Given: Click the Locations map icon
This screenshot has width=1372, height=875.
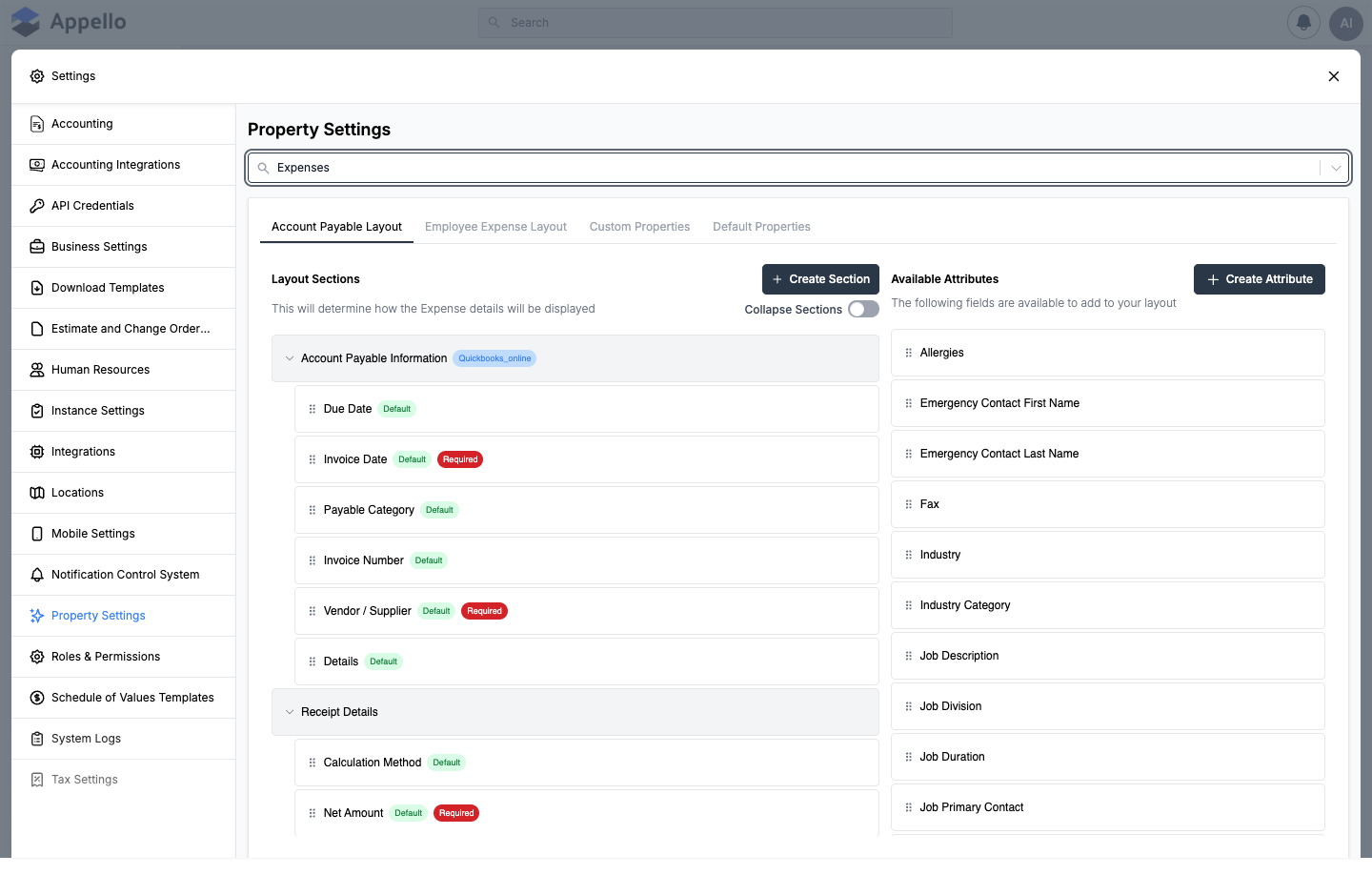Looking at the screenshot, I should pyautogui.click(x=37, y=493).
